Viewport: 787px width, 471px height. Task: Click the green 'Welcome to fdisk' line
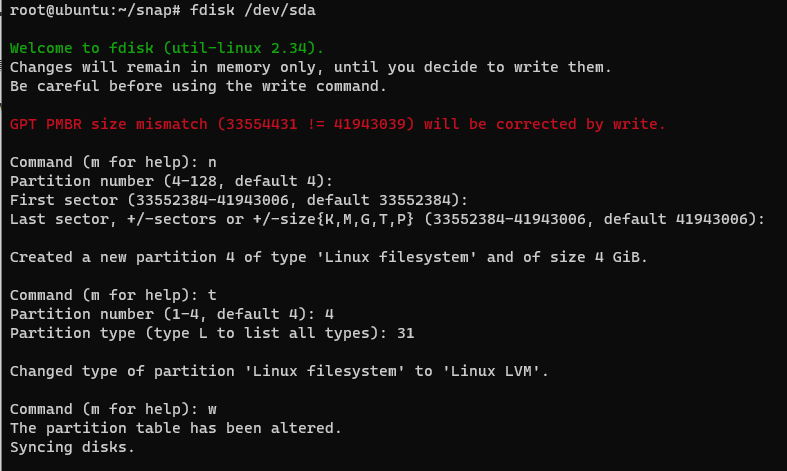167,48
